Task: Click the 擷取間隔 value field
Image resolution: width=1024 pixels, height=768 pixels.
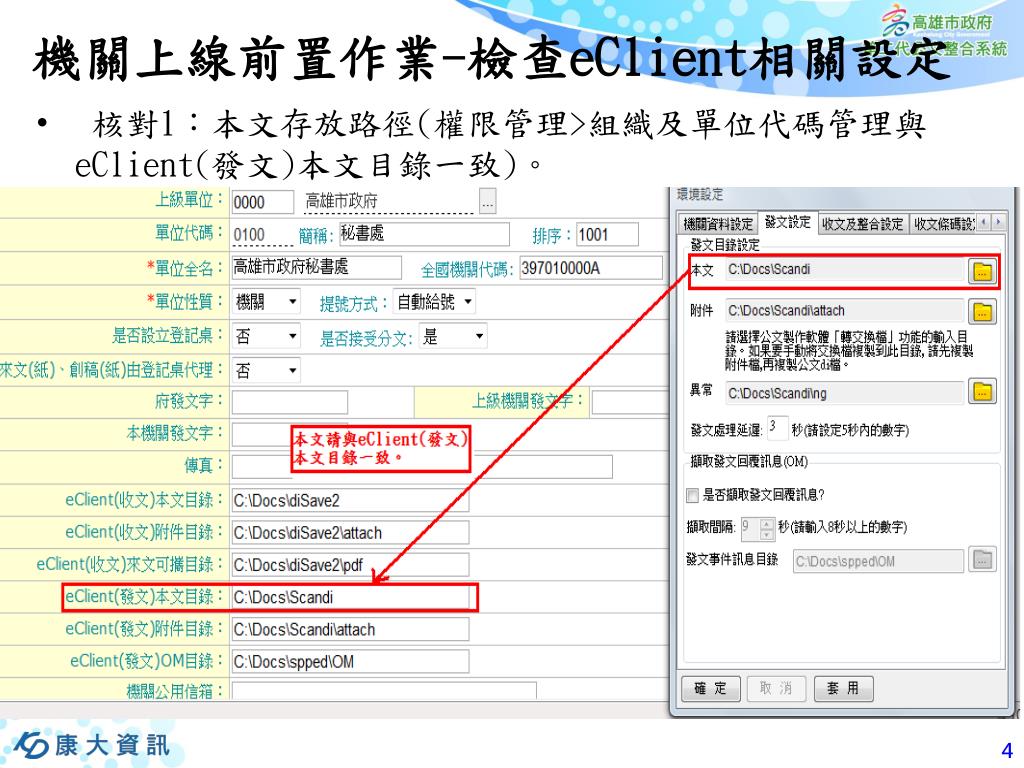Action: point(750,528)
